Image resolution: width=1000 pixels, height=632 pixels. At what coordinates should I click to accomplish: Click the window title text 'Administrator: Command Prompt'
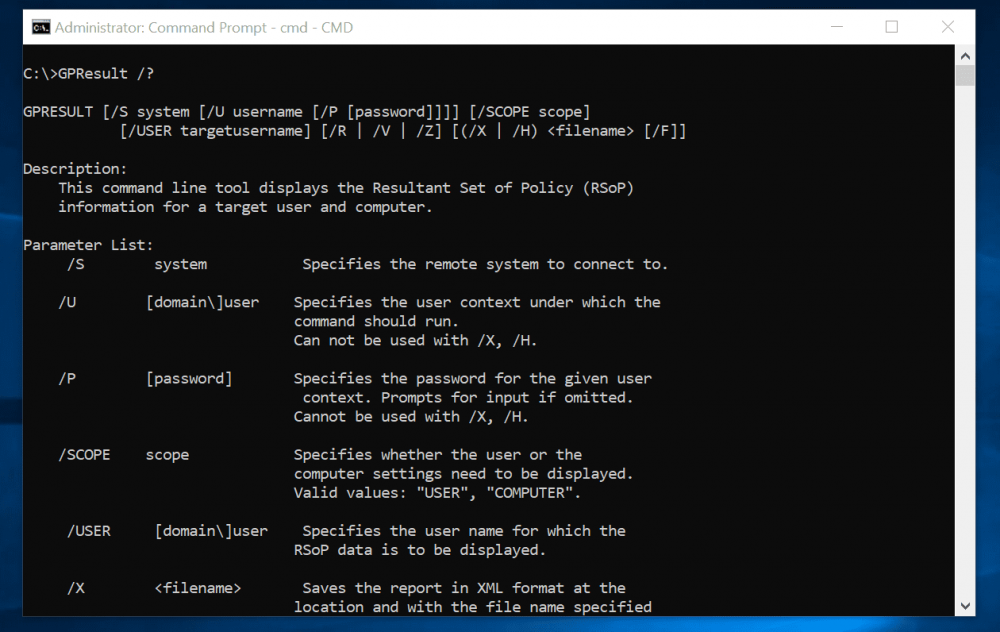160,27
